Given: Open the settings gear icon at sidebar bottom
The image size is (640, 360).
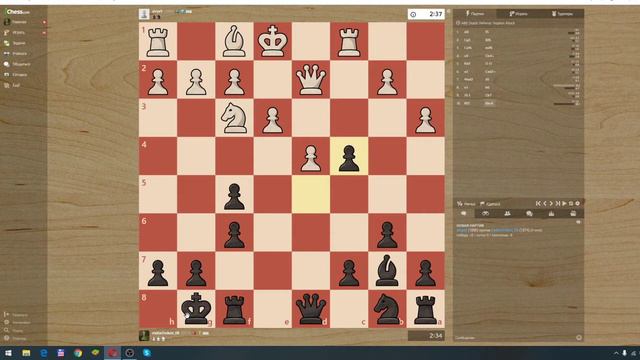Looking at the screenshot, I should [x=7, y=322].
